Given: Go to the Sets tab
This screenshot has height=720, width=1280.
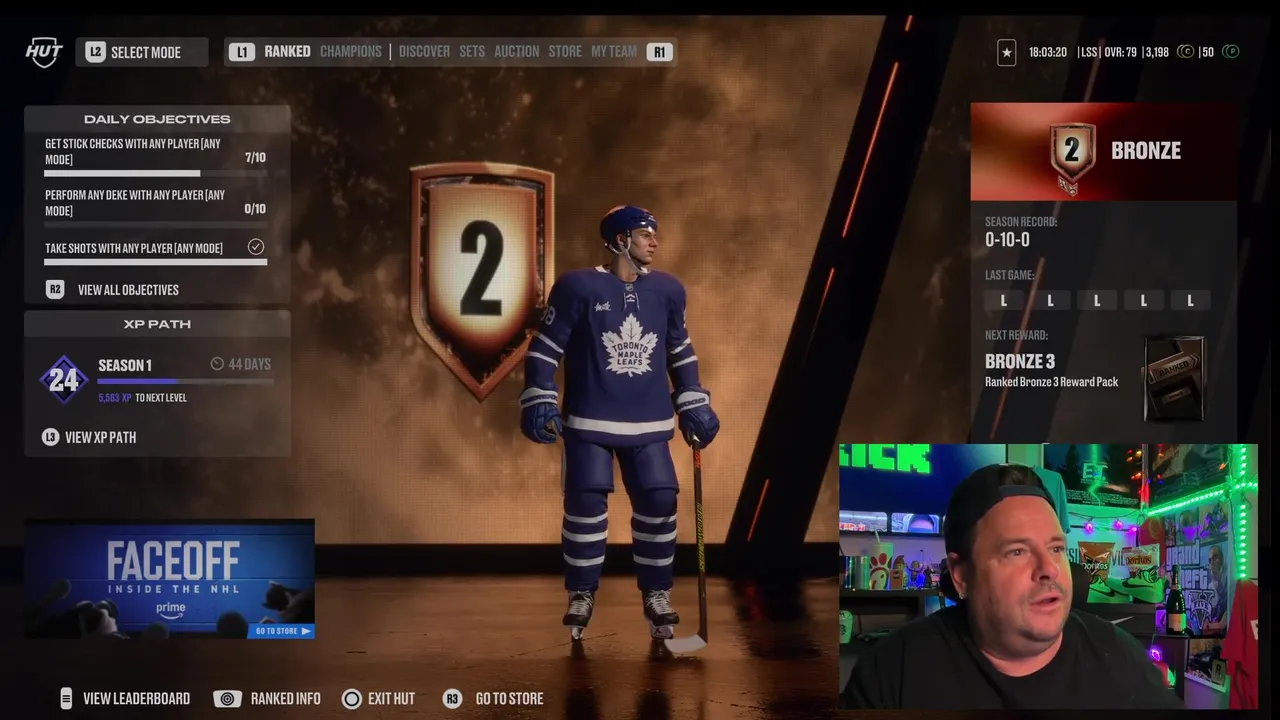Looking at the screenshot, I should pos(472,51).
